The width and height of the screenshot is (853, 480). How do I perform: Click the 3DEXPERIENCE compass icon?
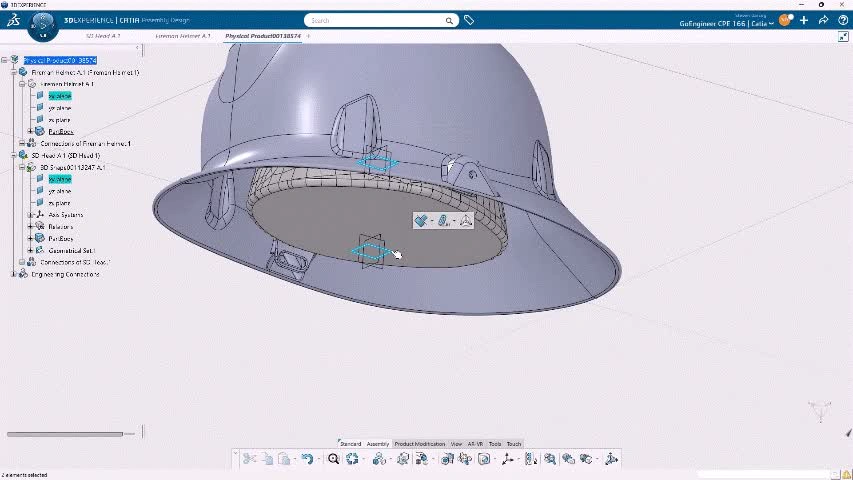42,26
